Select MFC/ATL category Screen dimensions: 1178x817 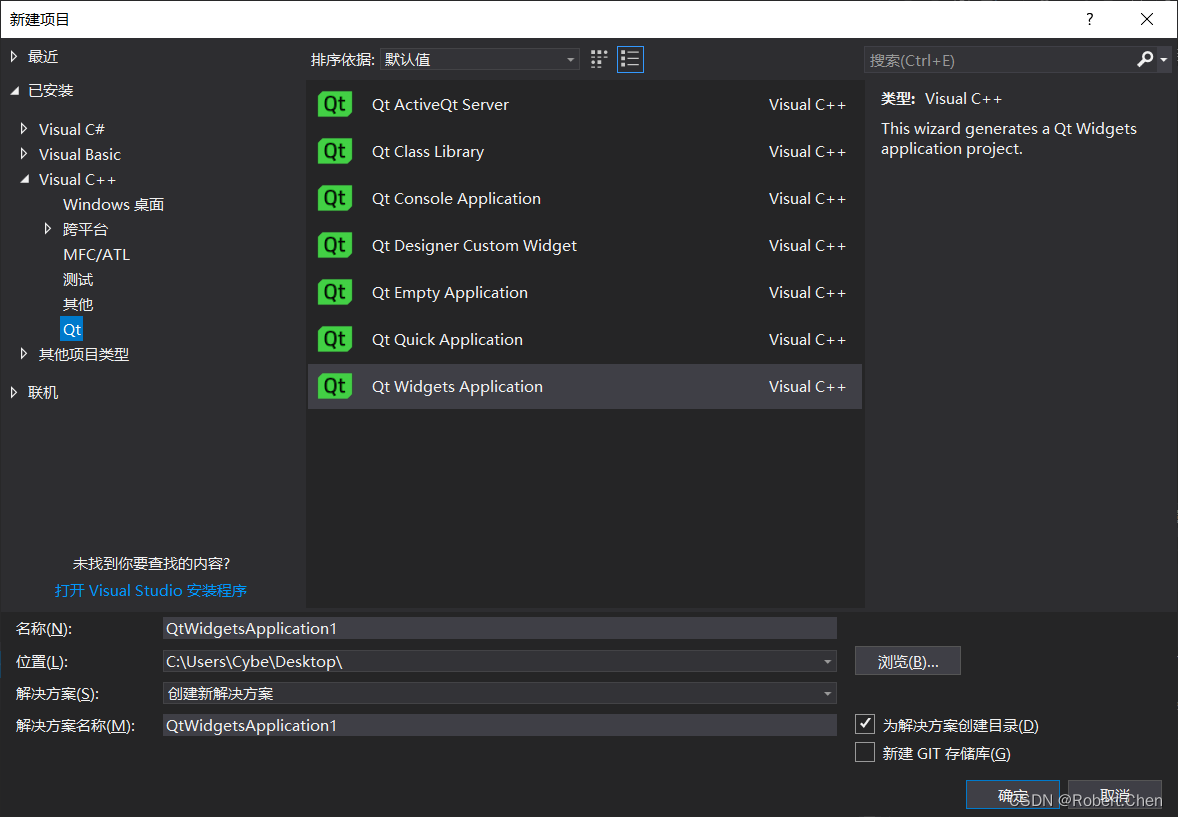click(96, 255)
